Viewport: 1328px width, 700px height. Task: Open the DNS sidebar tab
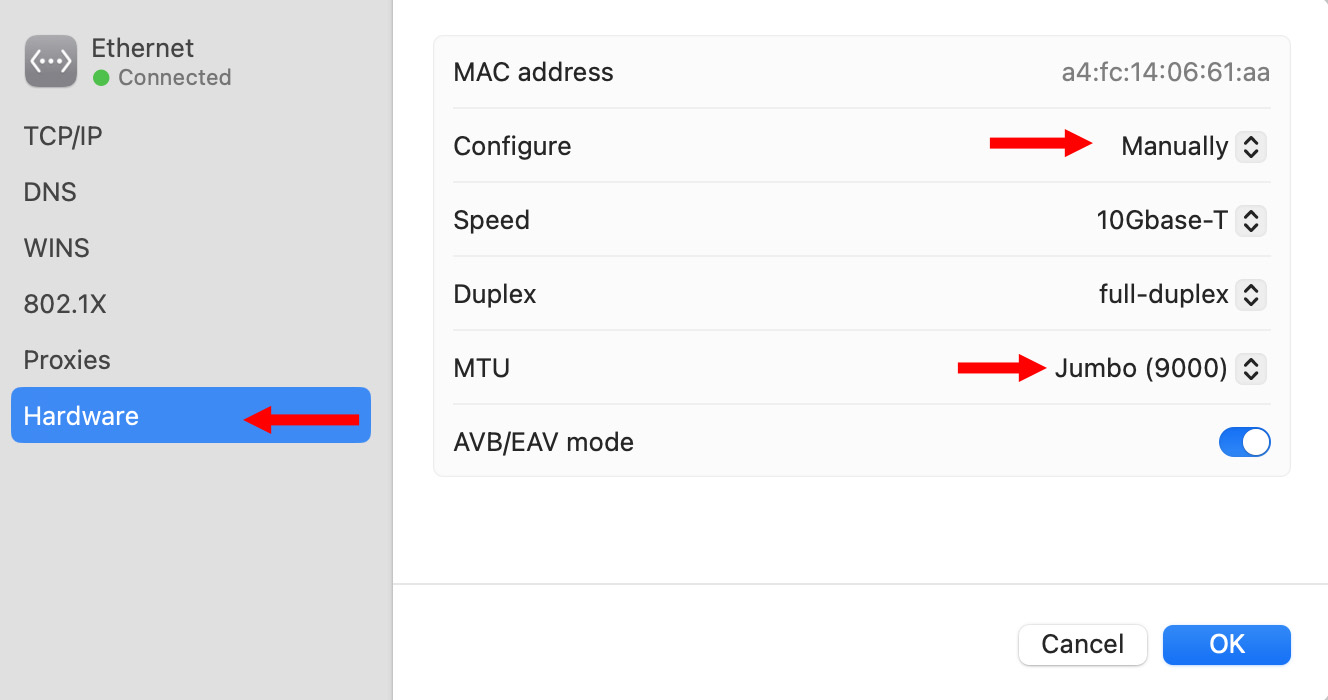50,192
